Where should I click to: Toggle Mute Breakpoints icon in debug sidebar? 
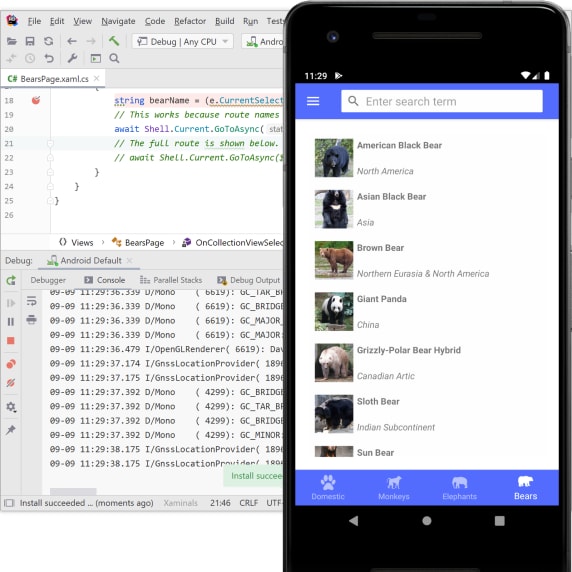11,383
